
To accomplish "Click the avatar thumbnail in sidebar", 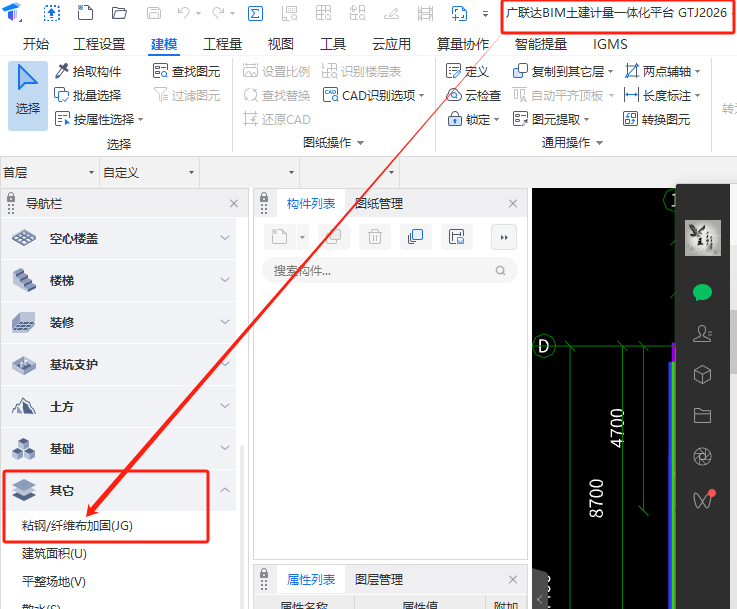I will [702, 238].
